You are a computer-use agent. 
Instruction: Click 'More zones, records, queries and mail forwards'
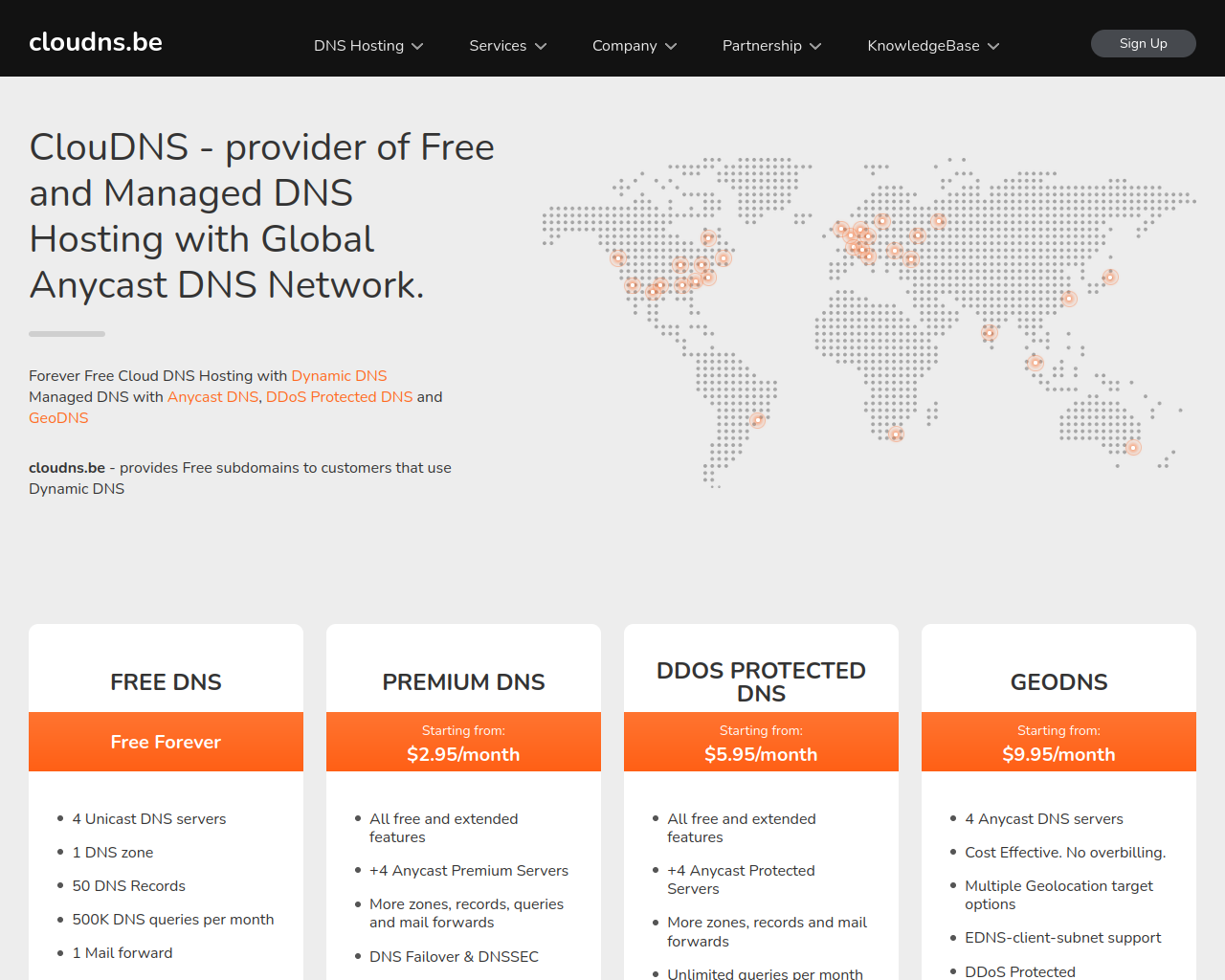click(466, 913)
